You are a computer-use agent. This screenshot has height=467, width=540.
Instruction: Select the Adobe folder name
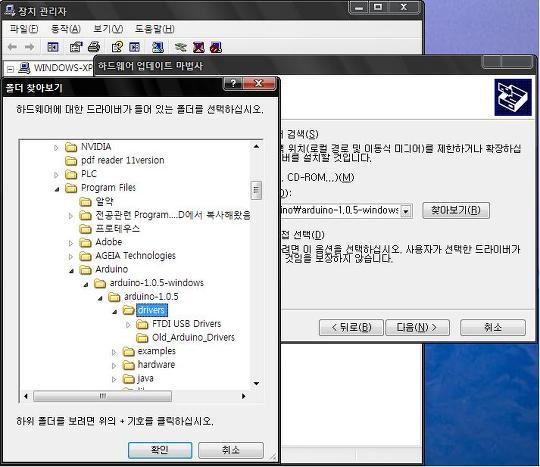pos(108,242)
